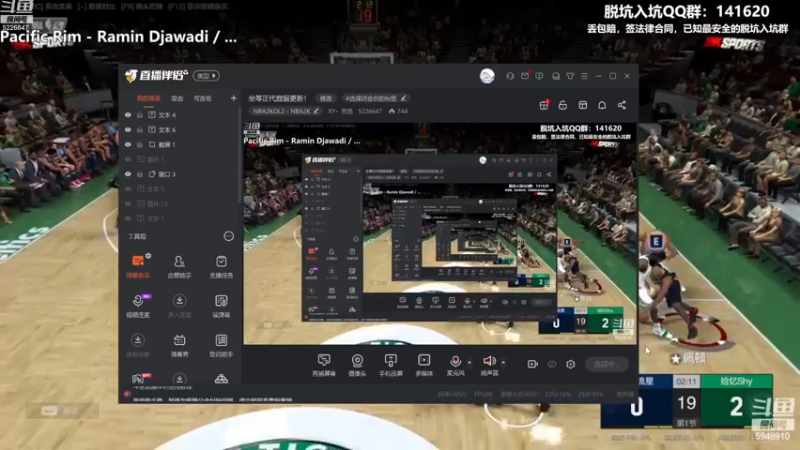This screenshot has height=450, width=800.
Task: Hide the 窗口 3 layer eye
Action: 128,174
